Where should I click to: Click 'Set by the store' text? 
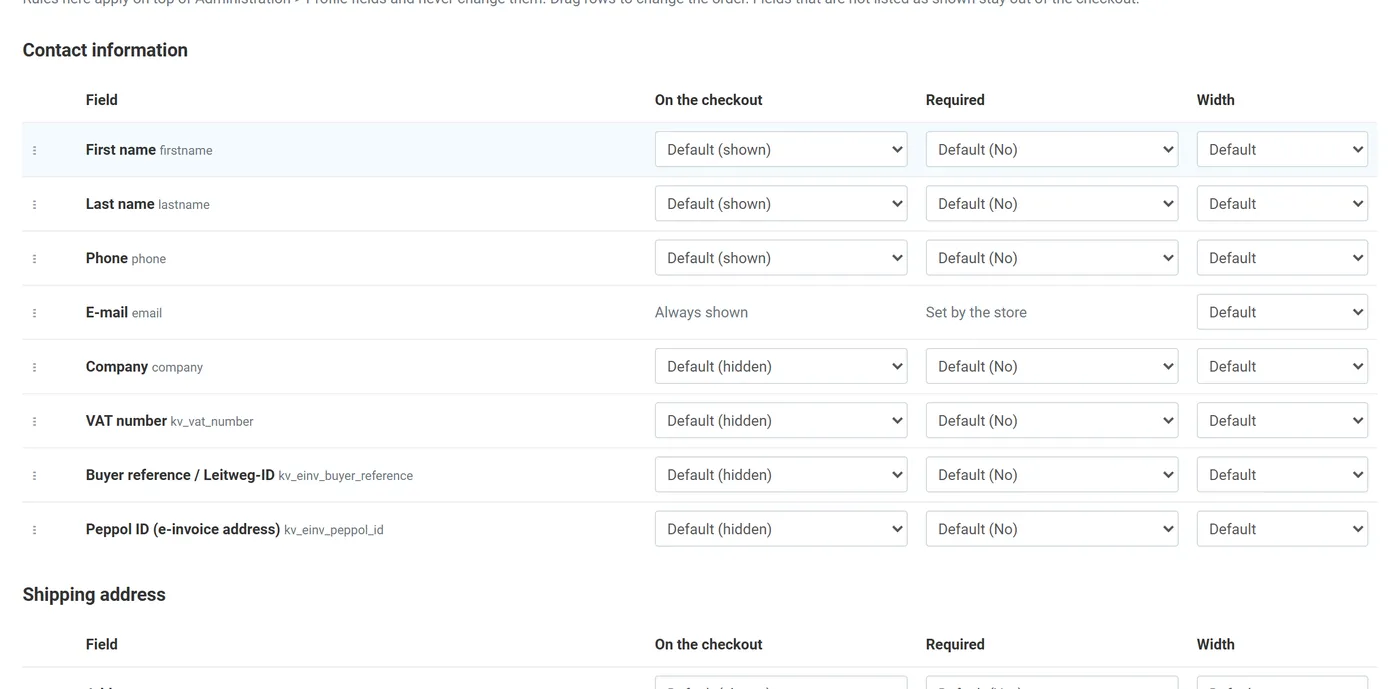point(976,312)
